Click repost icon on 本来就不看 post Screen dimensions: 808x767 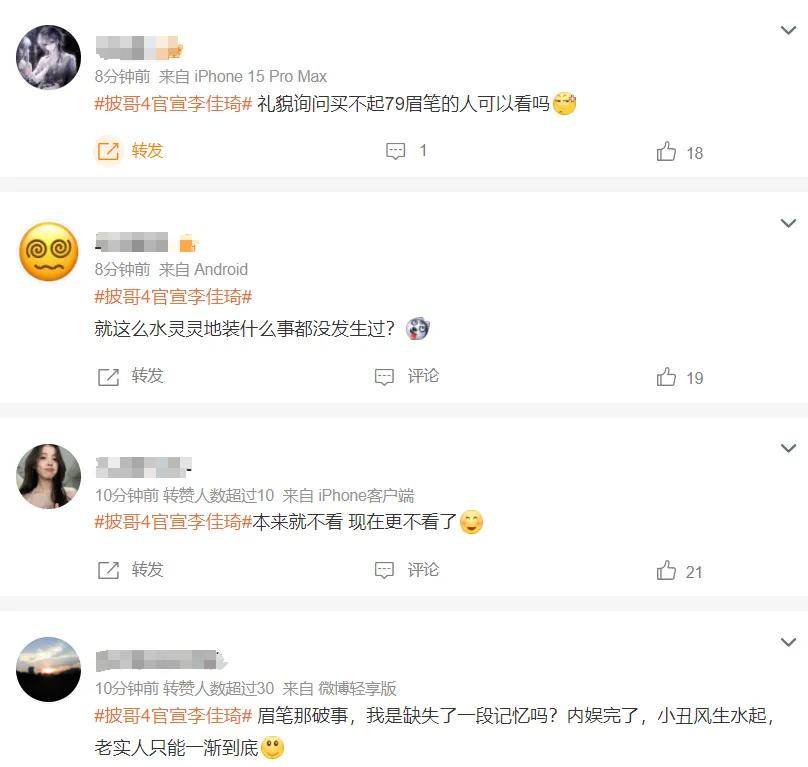click(x=108, y=570)
